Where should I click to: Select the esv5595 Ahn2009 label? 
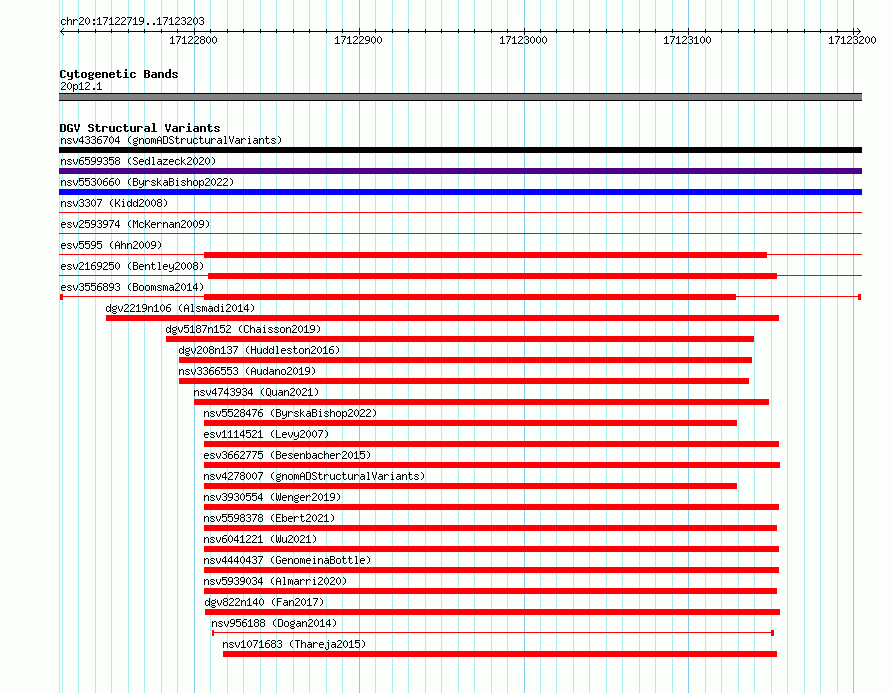tap(111, 245)
